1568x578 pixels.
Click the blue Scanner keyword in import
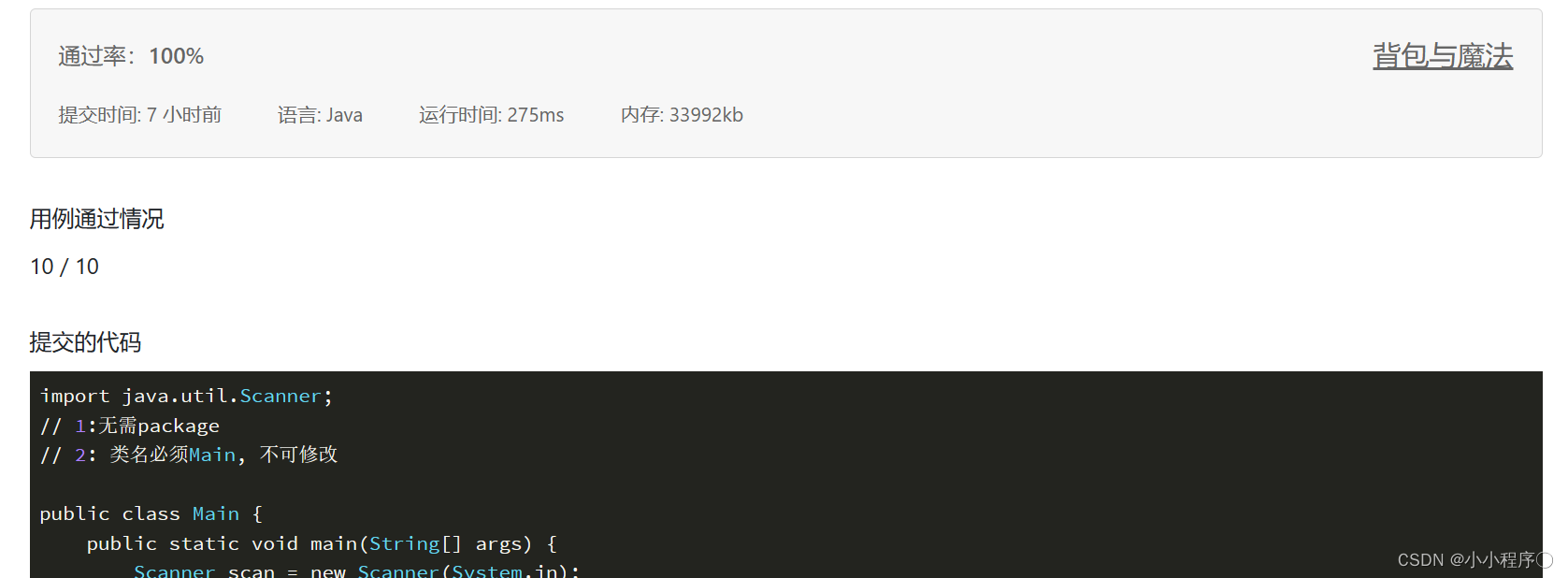281,396
